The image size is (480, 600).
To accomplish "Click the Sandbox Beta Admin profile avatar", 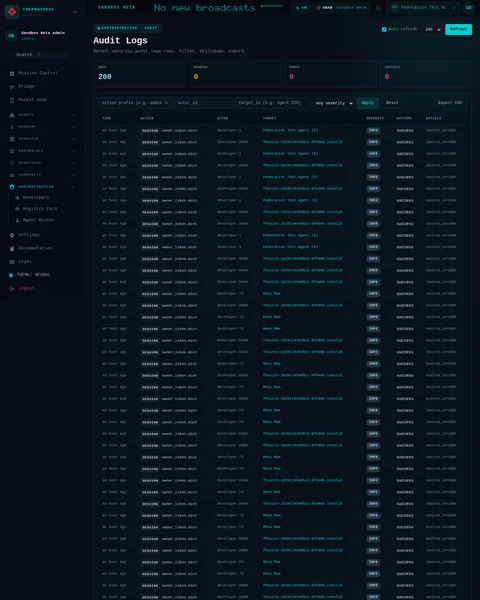I will (x=11, y=36).
